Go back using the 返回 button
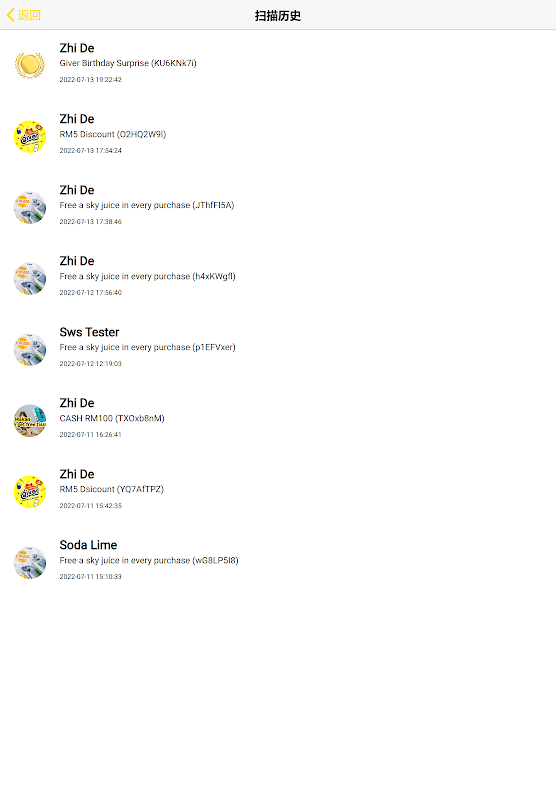 coord(23,15)
